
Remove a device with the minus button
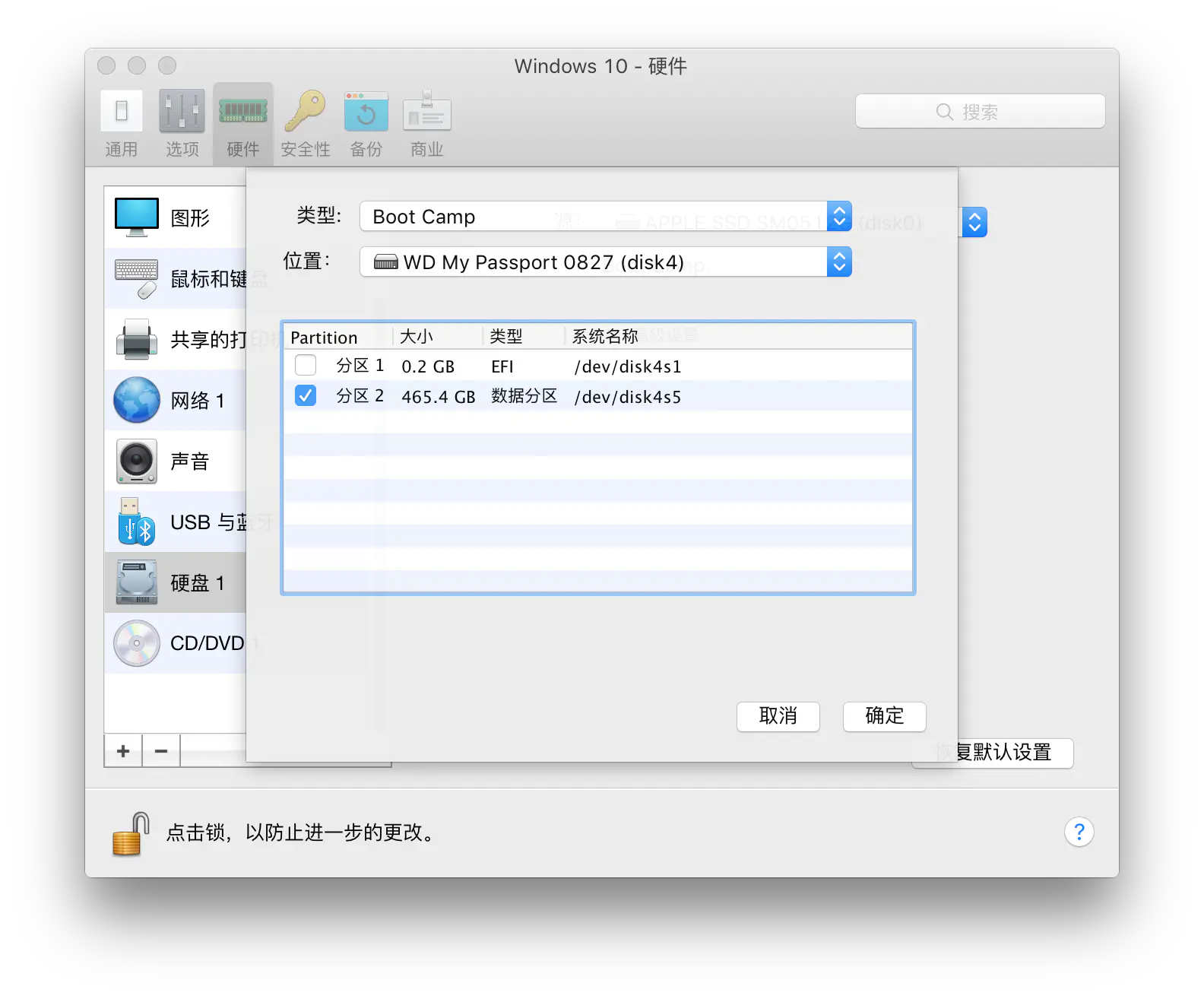(161, 751)
